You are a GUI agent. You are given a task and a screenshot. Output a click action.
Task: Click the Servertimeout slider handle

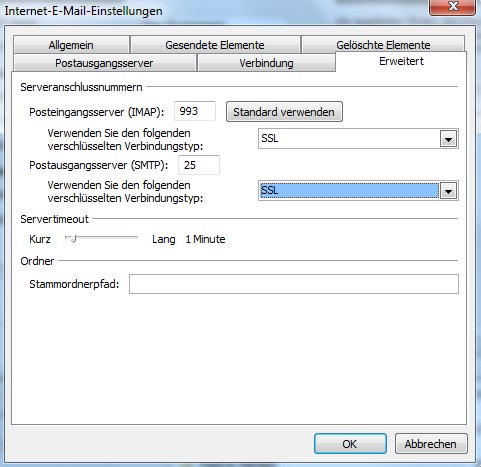(73, 239)
